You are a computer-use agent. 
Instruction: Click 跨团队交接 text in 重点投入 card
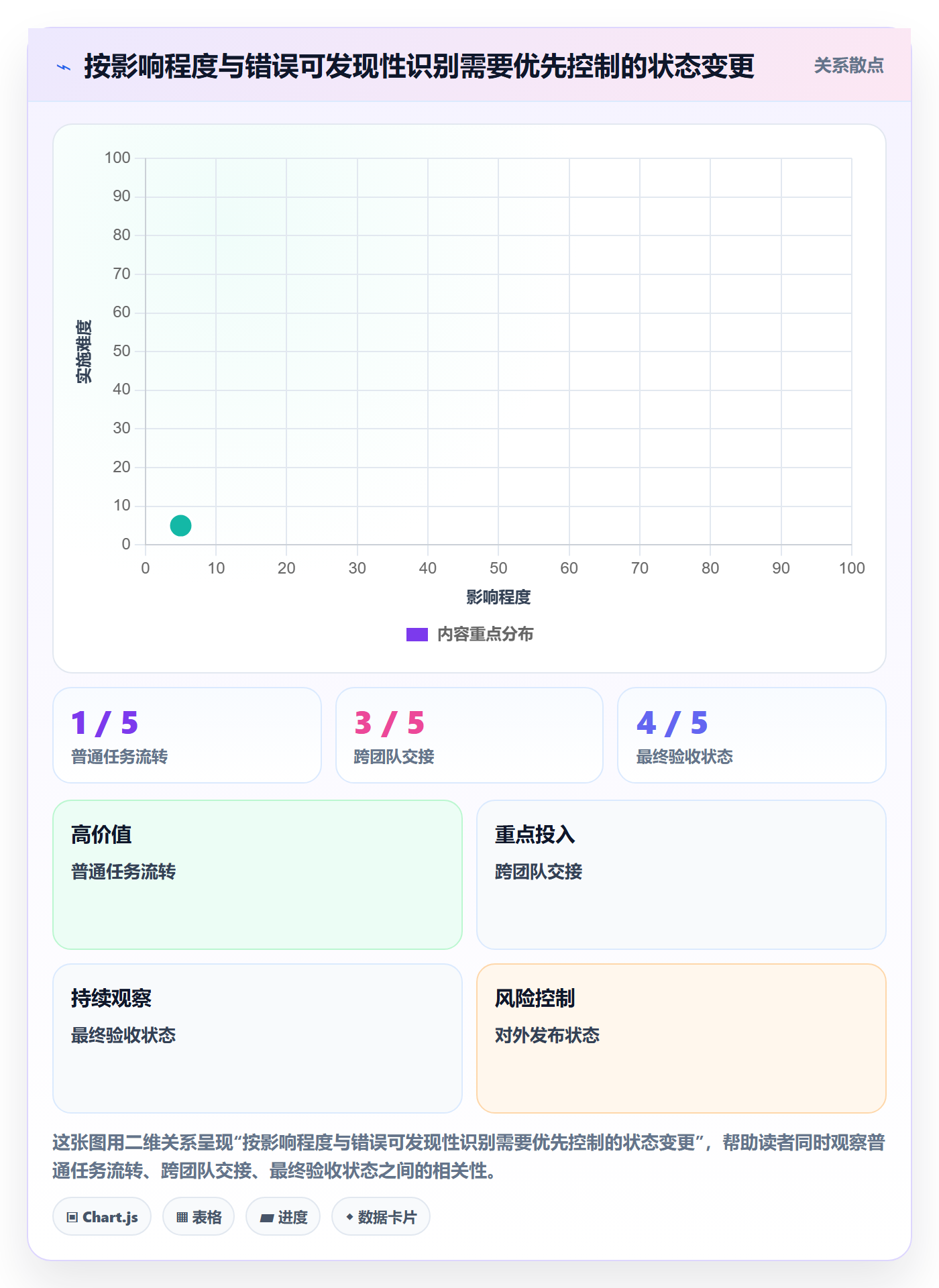point(539,871)
